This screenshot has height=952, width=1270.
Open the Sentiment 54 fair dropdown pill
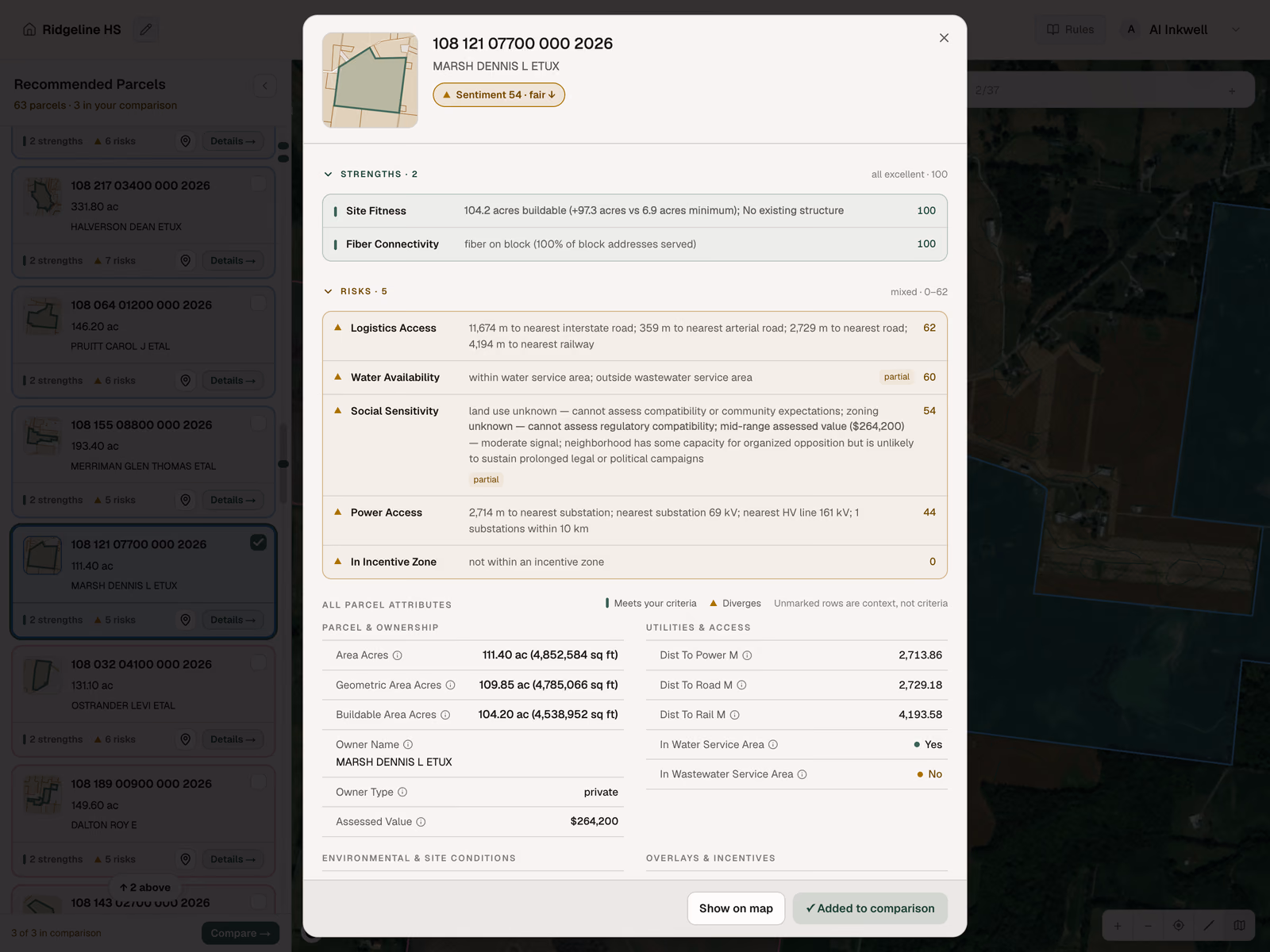(498, 94)
